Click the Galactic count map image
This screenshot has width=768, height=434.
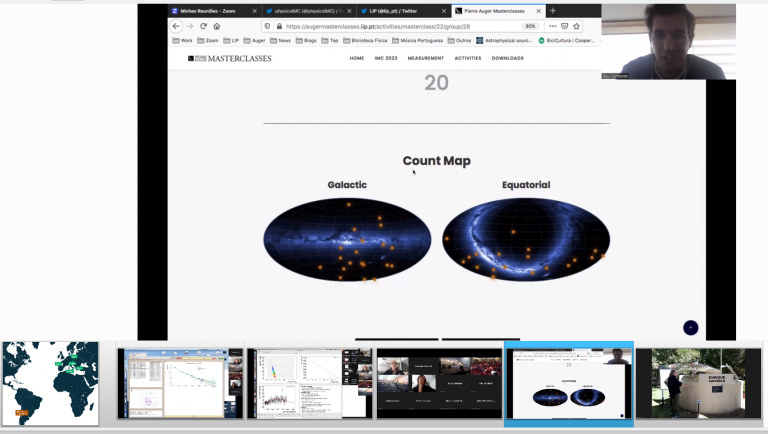click(346, 240)
